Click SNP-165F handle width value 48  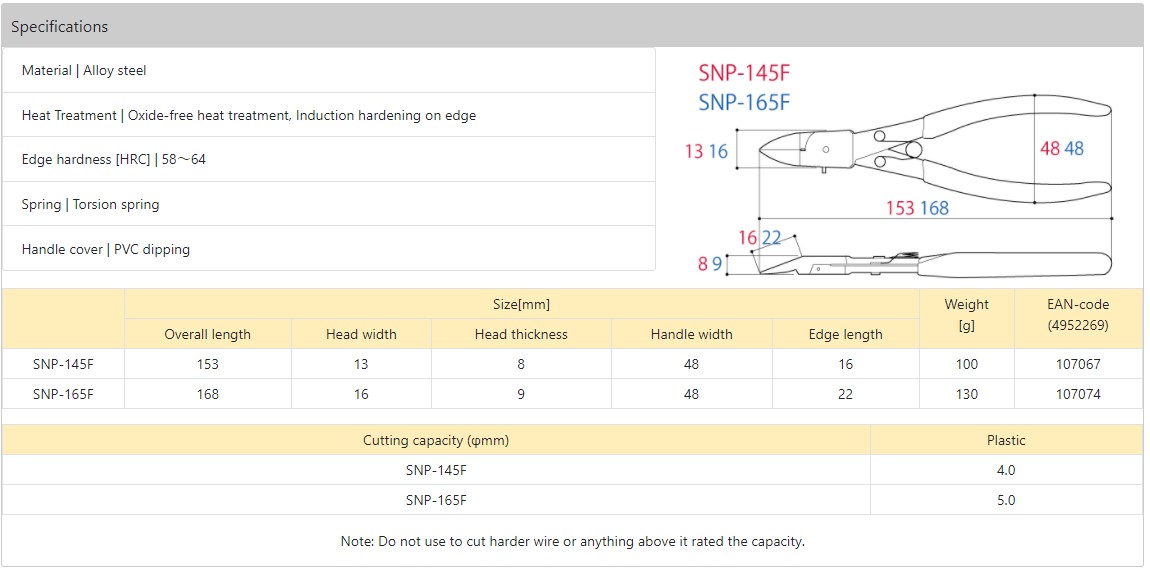[691, 394]
